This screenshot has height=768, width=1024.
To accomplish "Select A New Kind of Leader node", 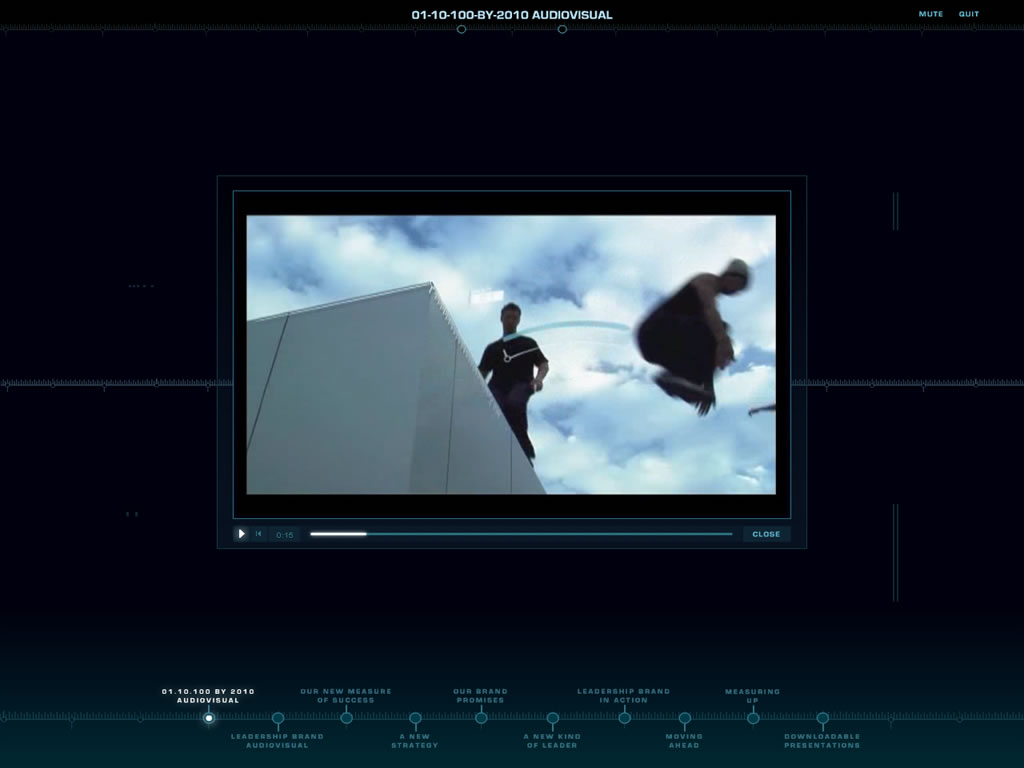I will pos(552,718).
